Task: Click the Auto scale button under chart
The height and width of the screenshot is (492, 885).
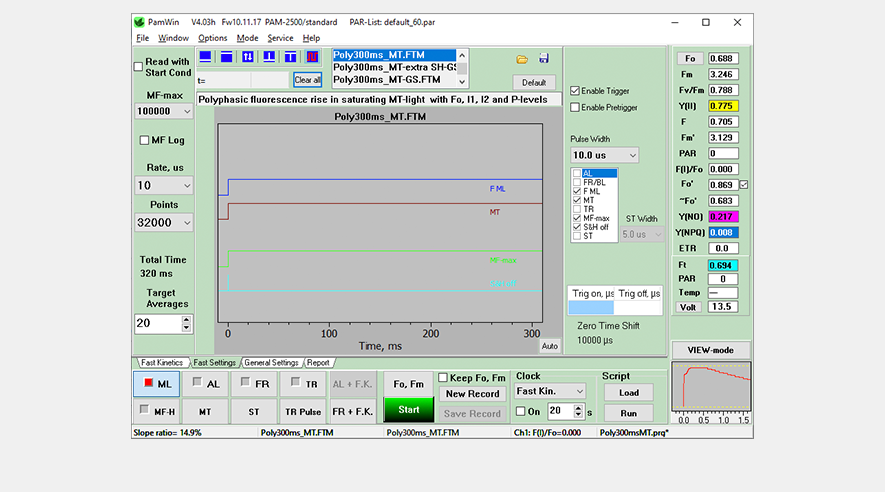Action: click(550, 346)
